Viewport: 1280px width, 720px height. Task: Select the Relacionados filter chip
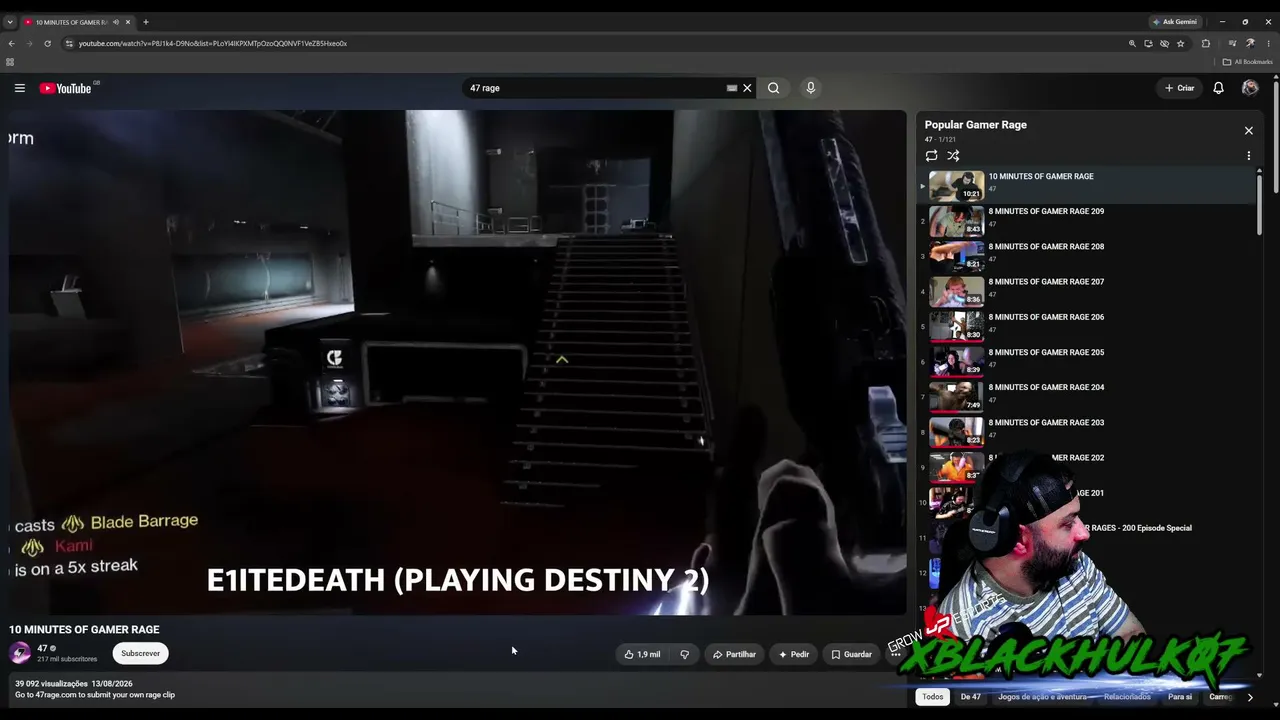[x=1127, y=697]
